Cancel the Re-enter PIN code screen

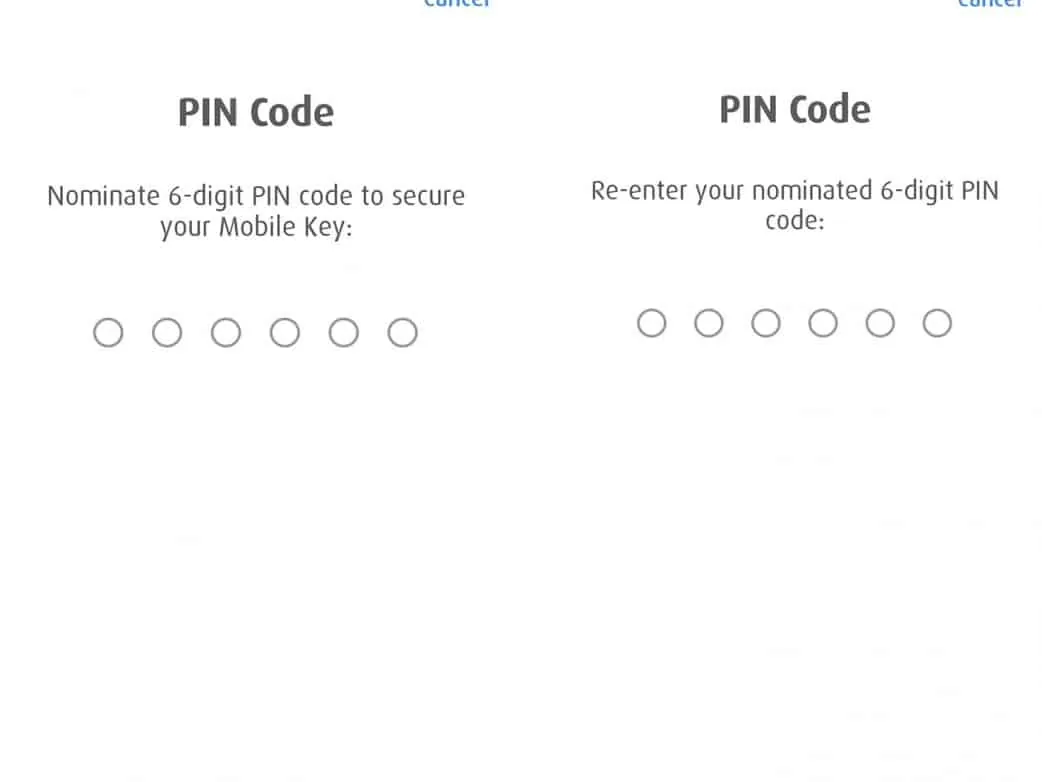[x=990, y=3]
